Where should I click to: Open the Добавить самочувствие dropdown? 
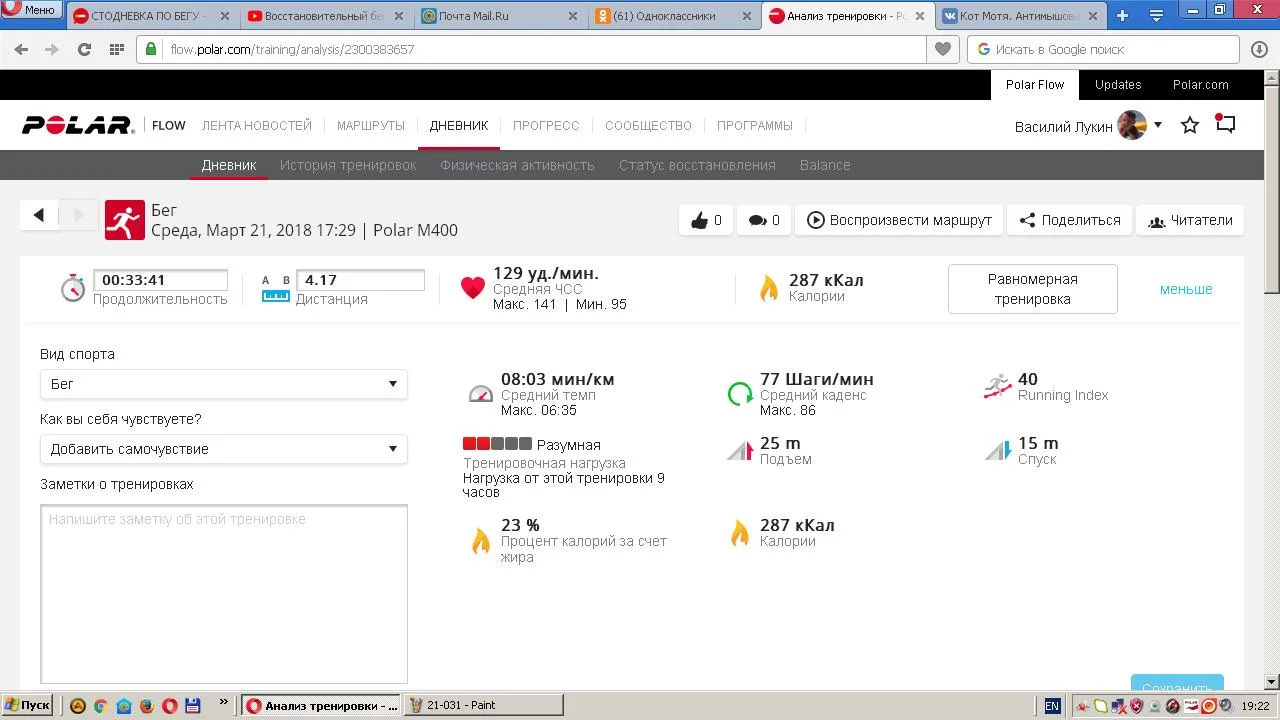[223, 449]
